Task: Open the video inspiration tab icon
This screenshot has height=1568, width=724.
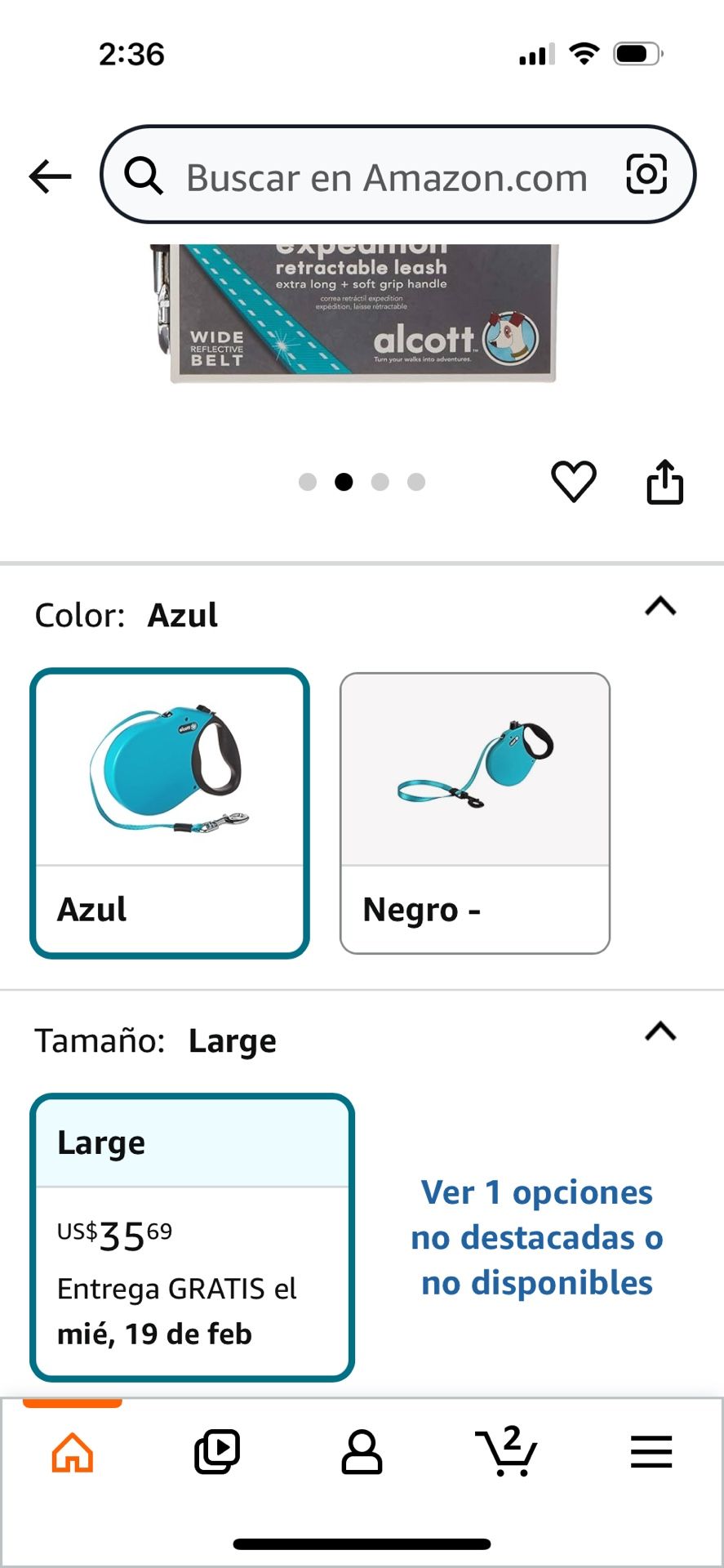Action: (217, 1452)
